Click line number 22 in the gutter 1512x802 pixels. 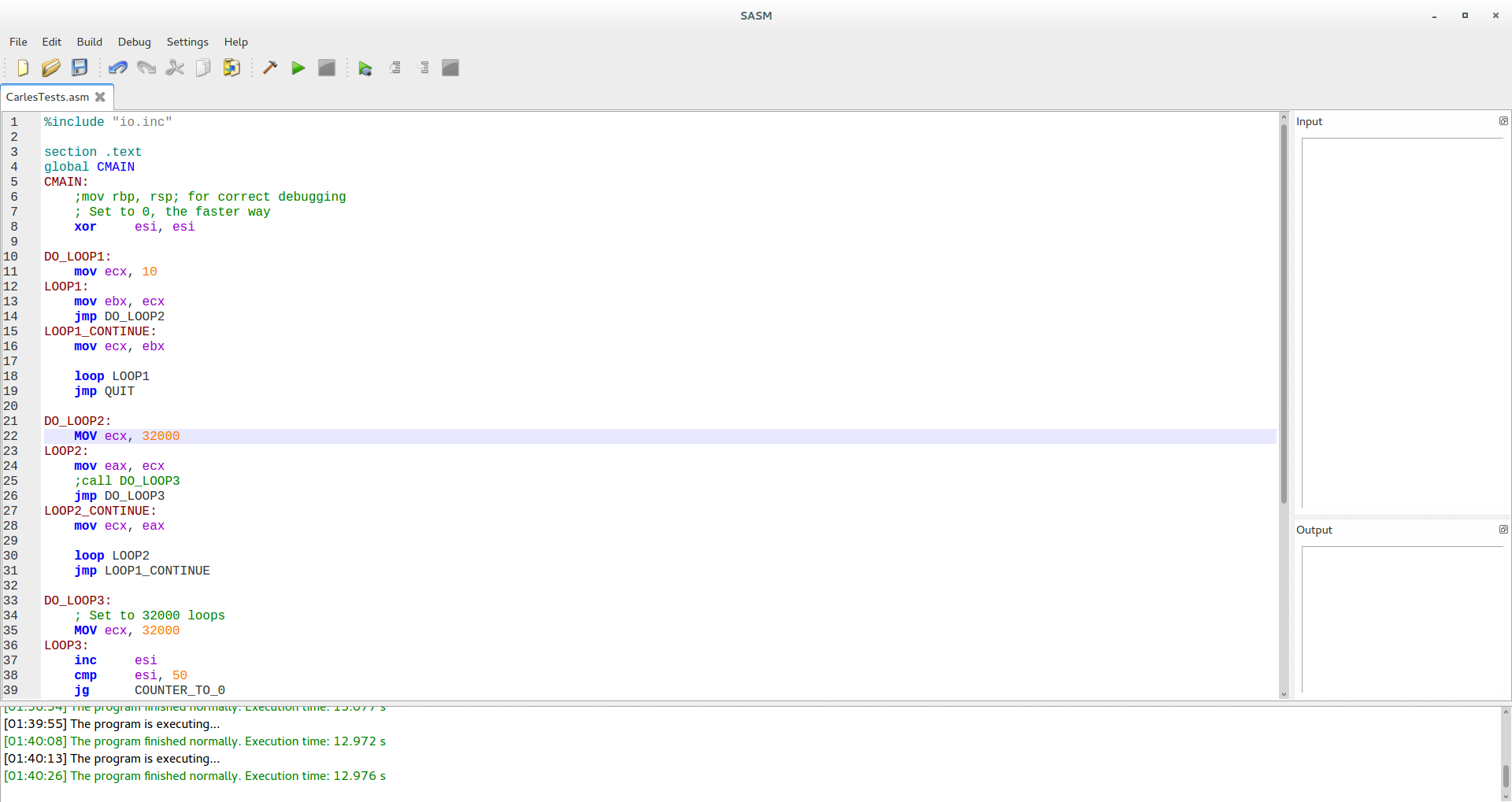[x=11, y=436]
